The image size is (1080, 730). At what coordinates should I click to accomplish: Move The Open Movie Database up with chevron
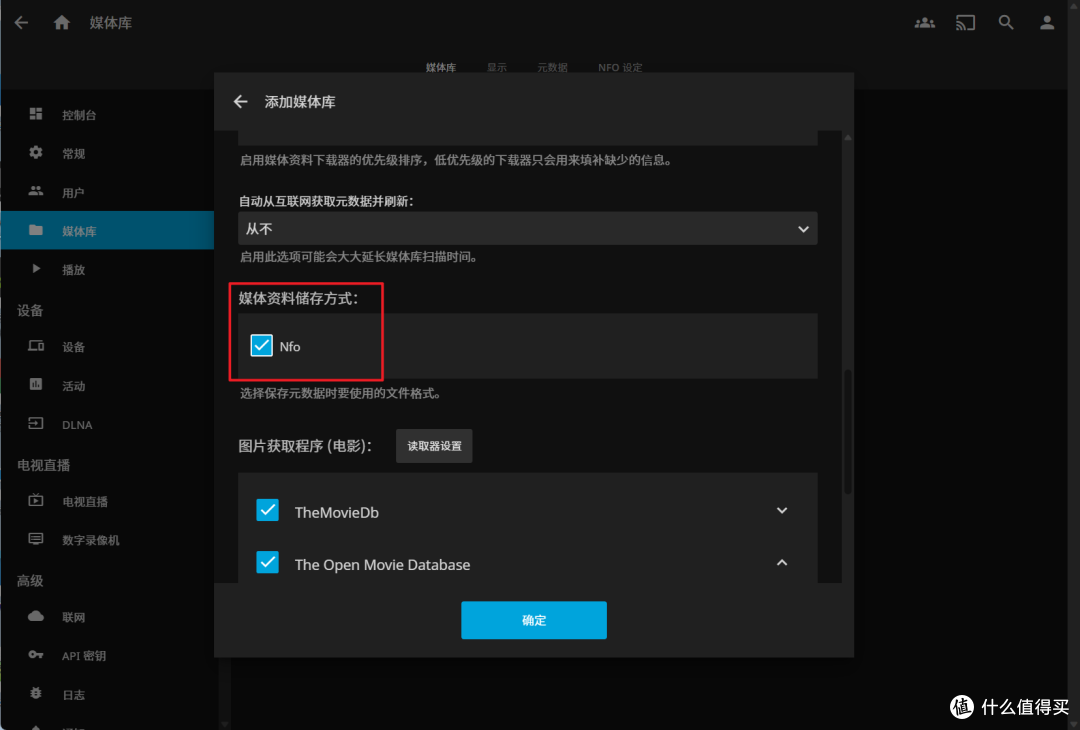[782, 563]
